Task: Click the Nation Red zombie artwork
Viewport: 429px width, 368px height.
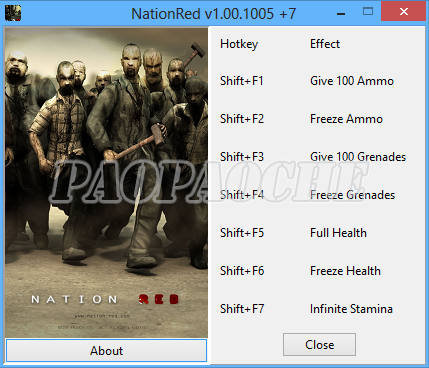Action: click(x=106, y=182)
